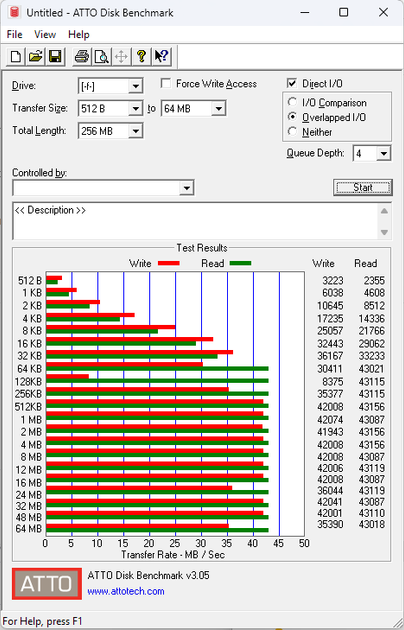Click the Print toolbar icon
Image resolution: width=404 pixels, height=630 pixels.
82,57
